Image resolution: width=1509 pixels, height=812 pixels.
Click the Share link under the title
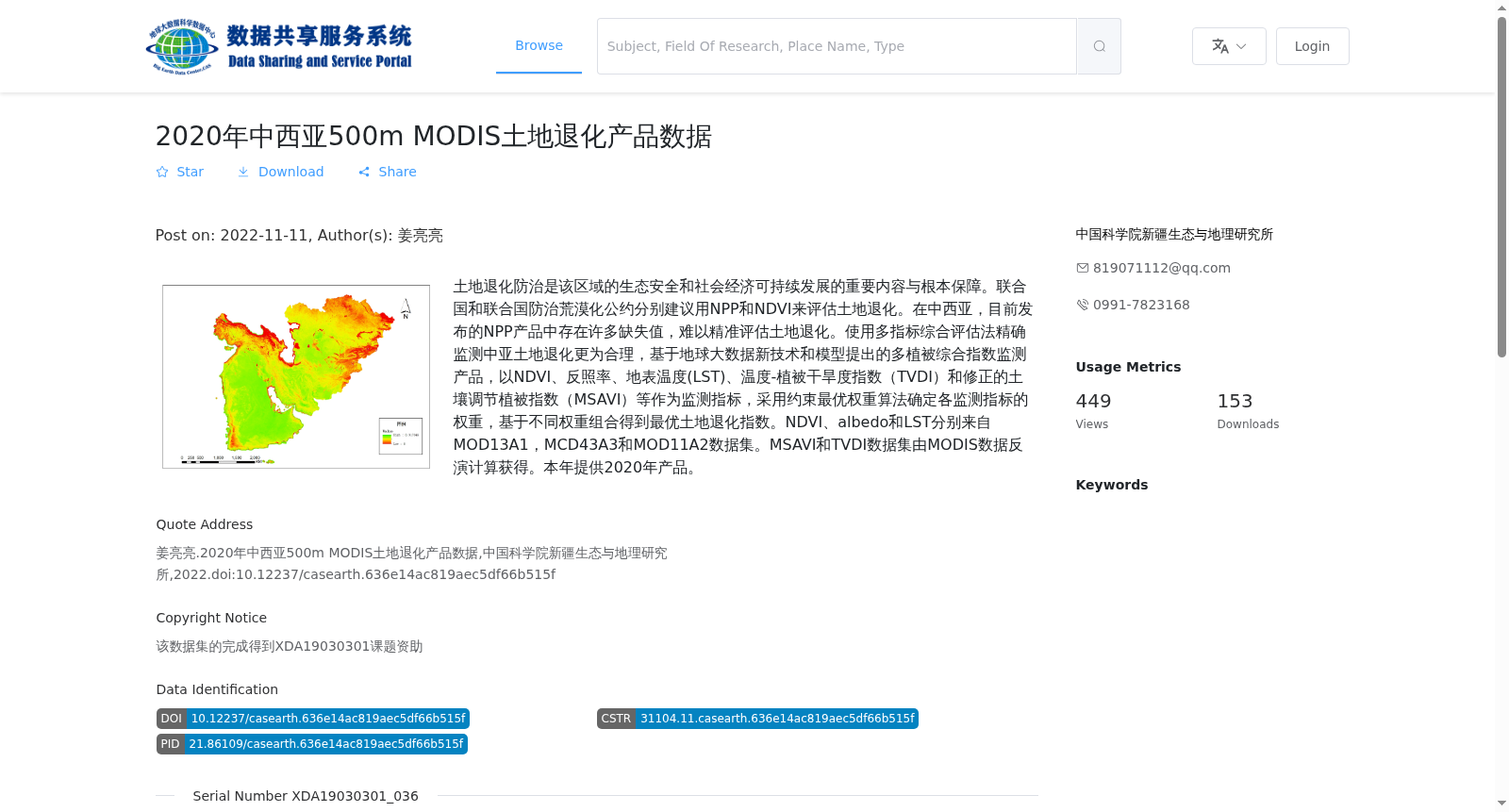(x=388, y=172)
